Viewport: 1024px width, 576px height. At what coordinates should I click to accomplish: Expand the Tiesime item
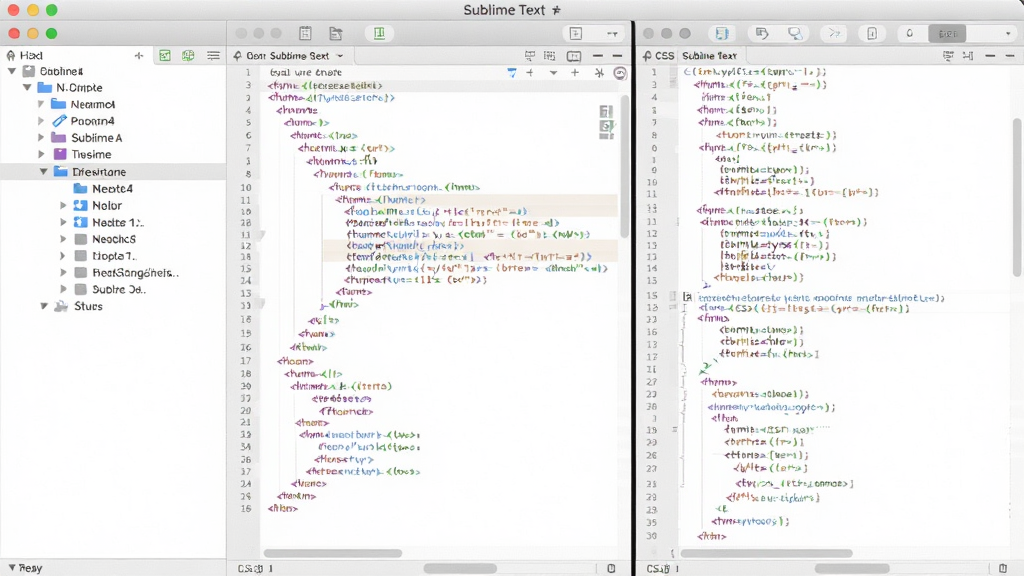pos(41,154)
